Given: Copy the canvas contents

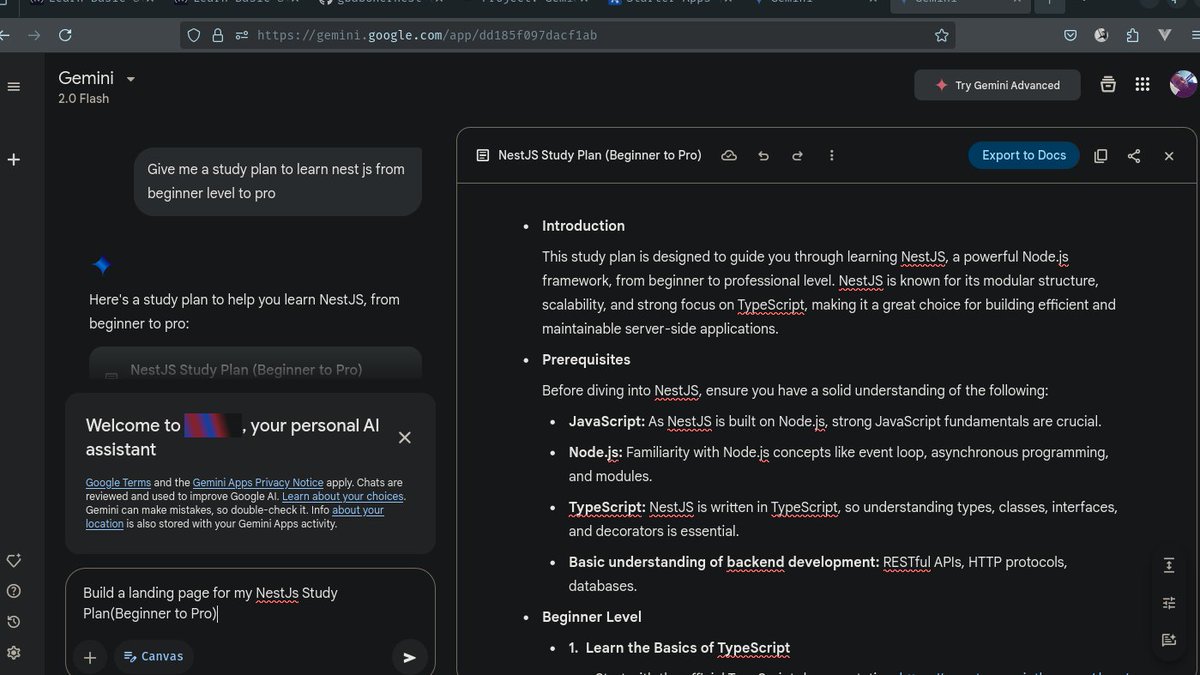Looking at the screenshot, I should 1101,156.
